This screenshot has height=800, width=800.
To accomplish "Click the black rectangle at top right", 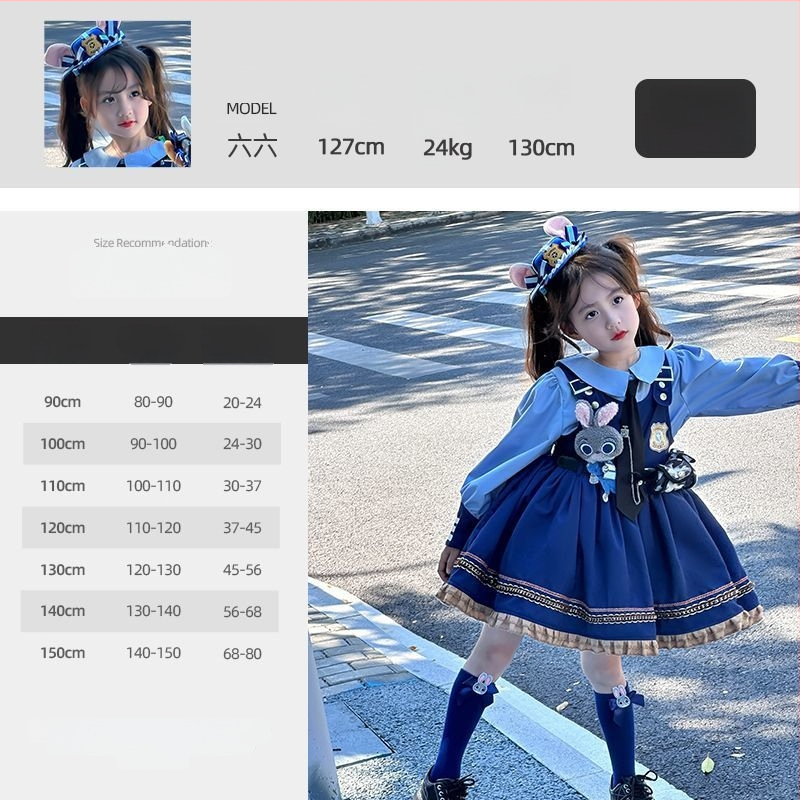I will pos(695,118).
